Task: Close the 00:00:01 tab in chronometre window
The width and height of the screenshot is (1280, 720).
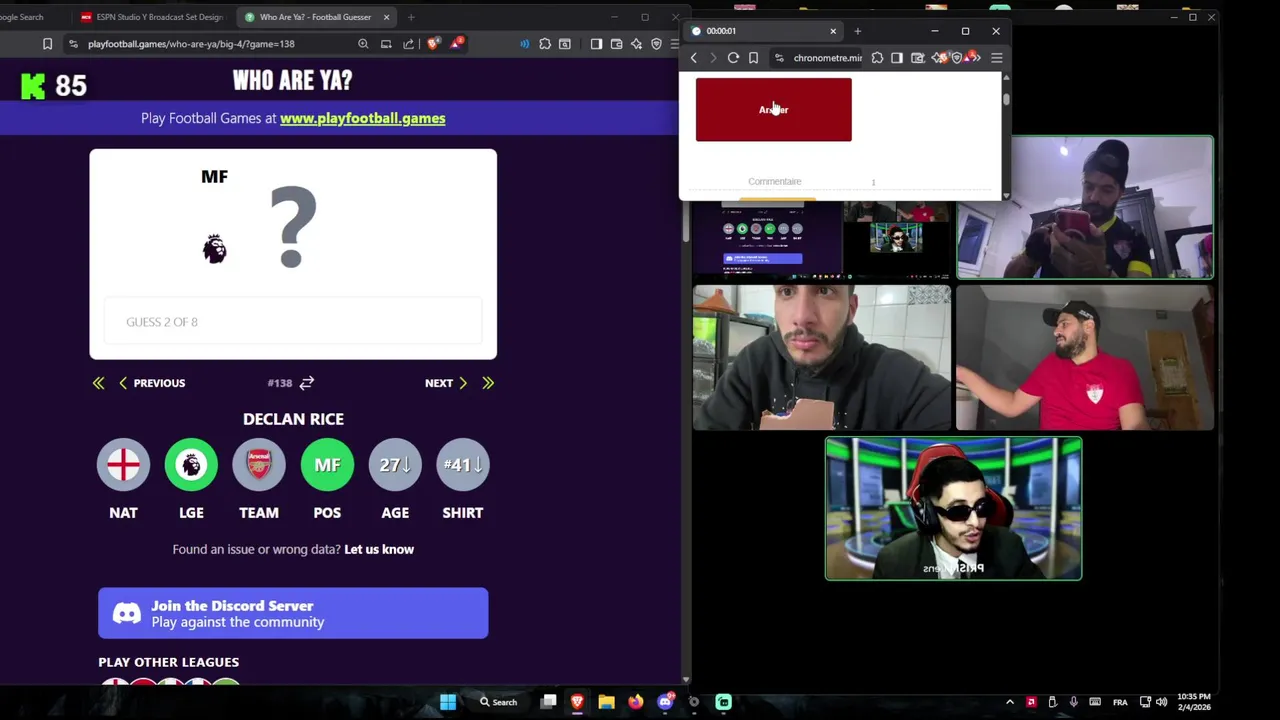Action: (833, 31)
